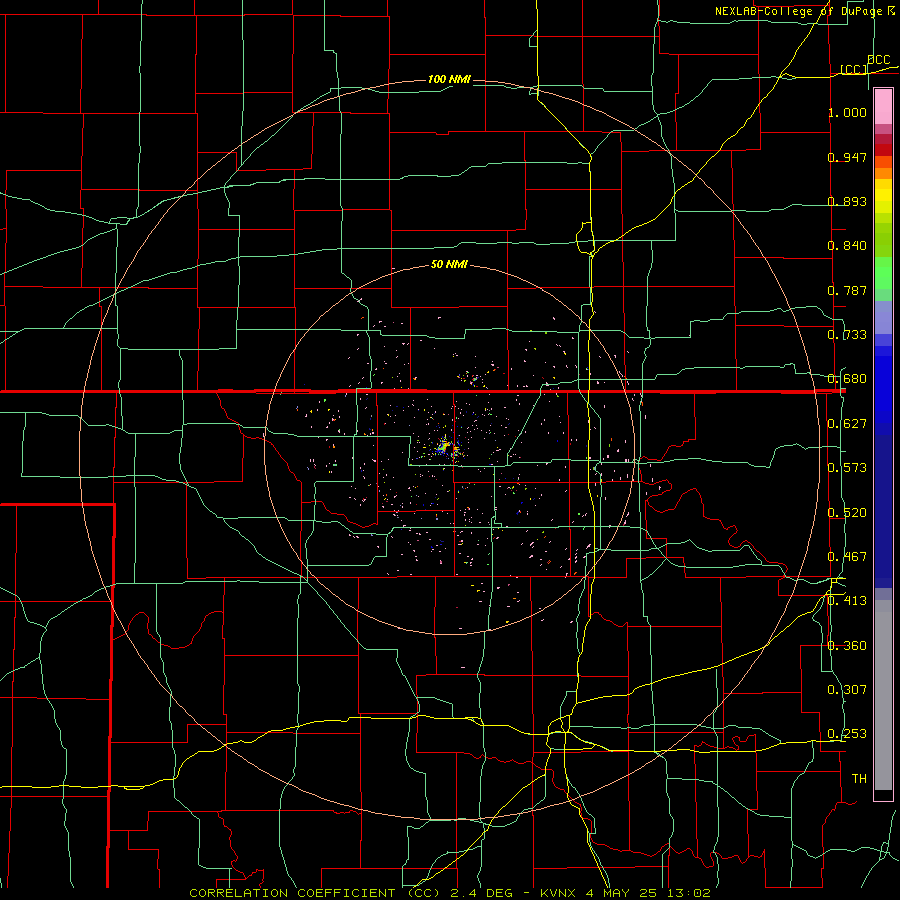The width and height of the screenshot is (900, 900).
Task: Click the [CC] product label by the legend
Action: (x=854, y=69)
